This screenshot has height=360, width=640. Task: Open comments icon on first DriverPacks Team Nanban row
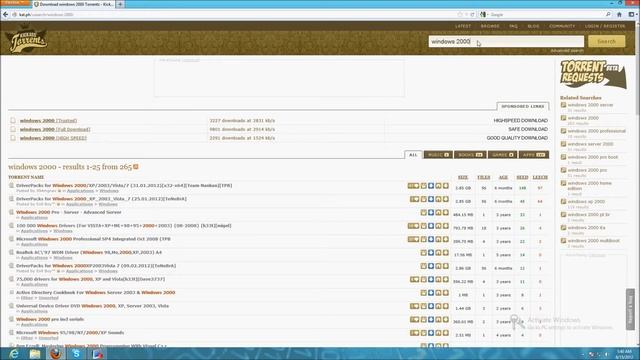coord(413,186)
